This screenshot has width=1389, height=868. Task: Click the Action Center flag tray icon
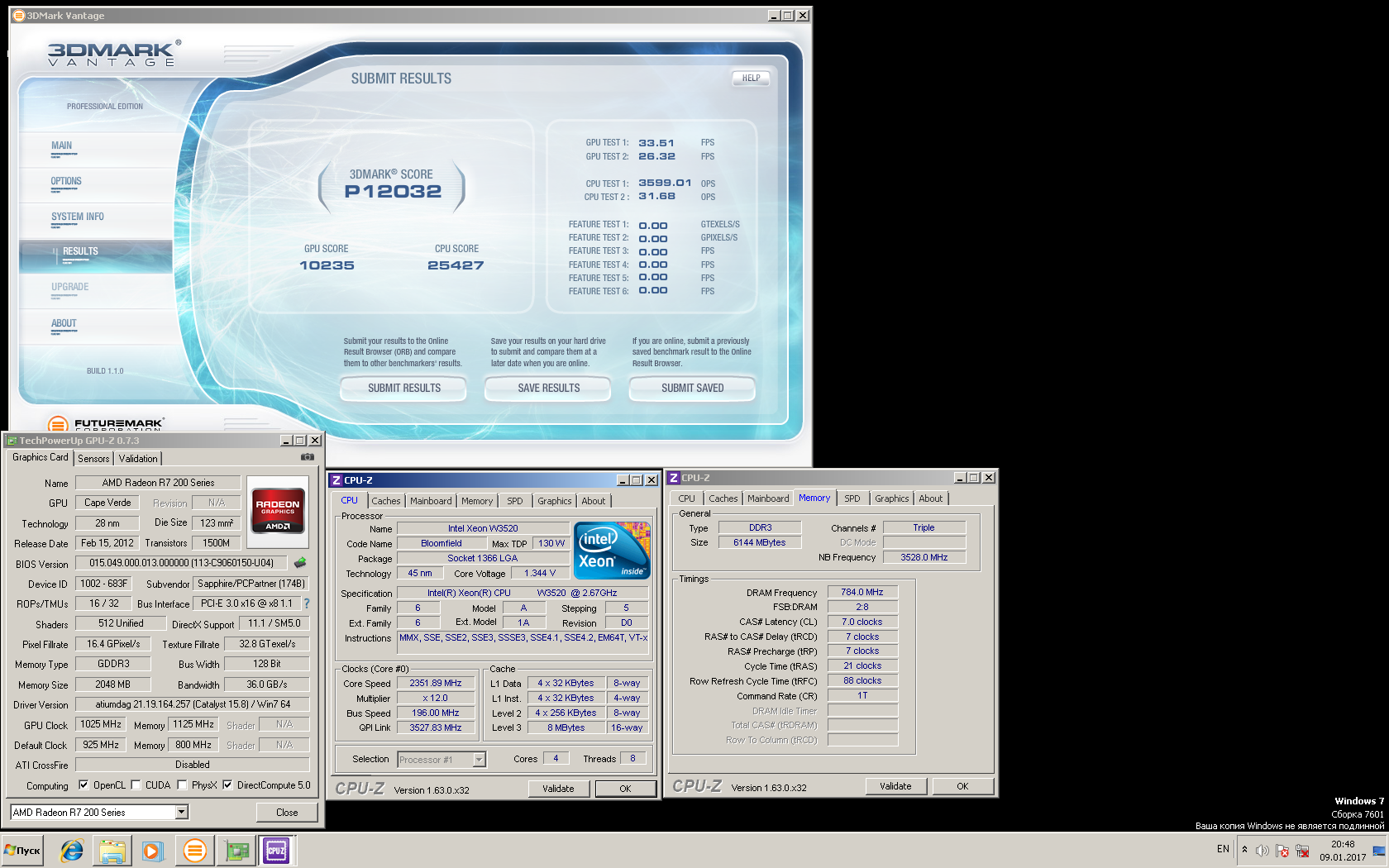pyautogui.click(x=1282, y=851)
